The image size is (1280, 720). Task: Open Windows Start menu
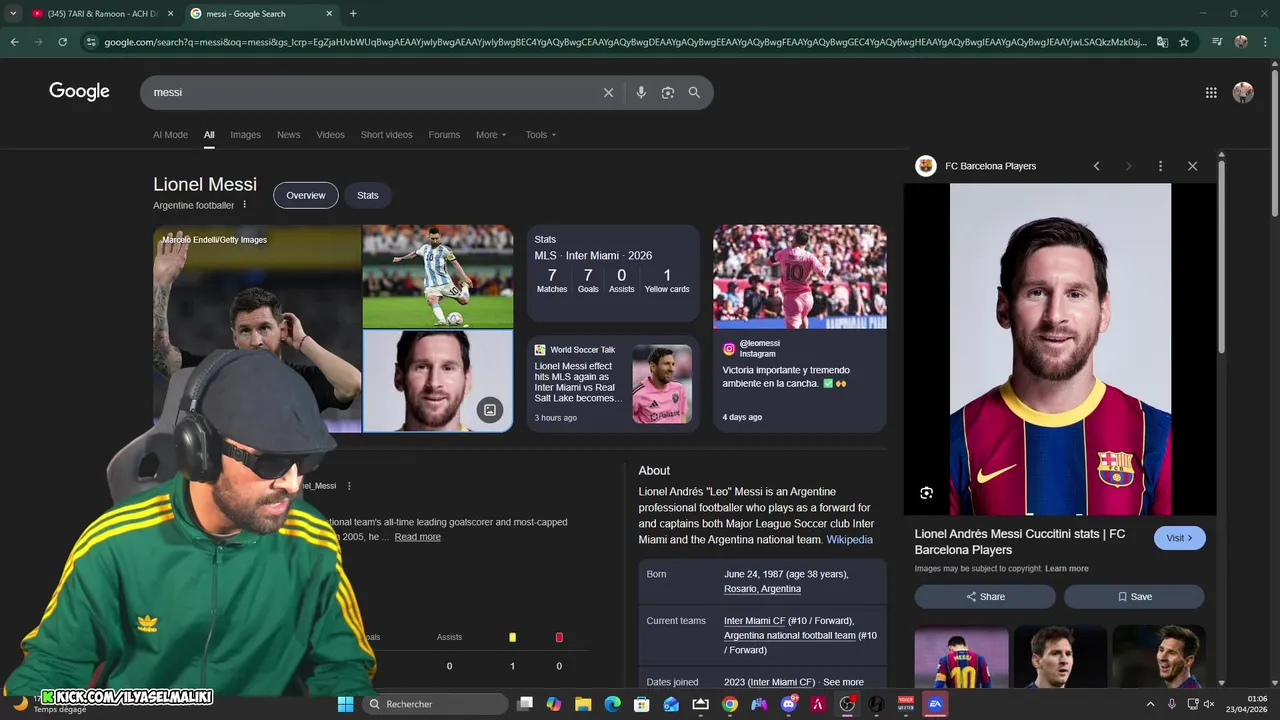click(x=345, y=704)
